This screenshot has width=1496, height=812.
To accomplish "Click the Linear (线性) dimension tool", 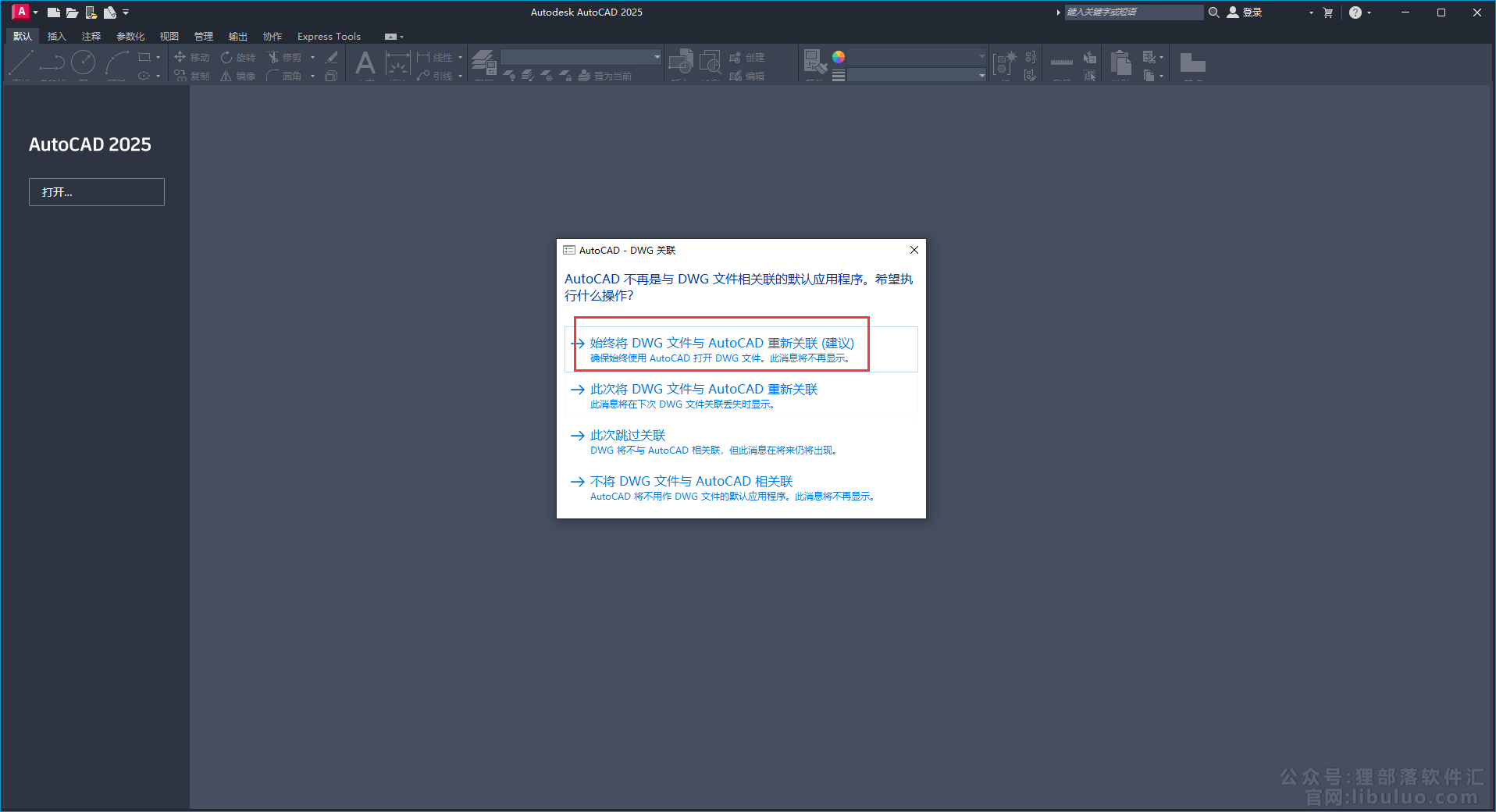I will 435,57.
